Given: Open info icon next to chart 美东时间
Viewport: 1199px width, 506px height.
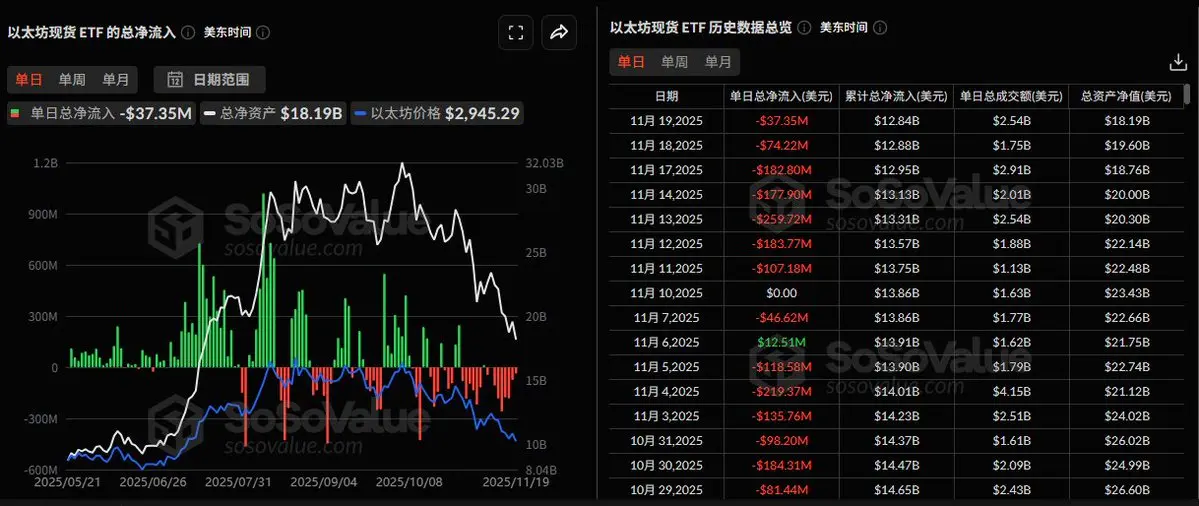Looking at the screenshot, I should coord(263,33).
